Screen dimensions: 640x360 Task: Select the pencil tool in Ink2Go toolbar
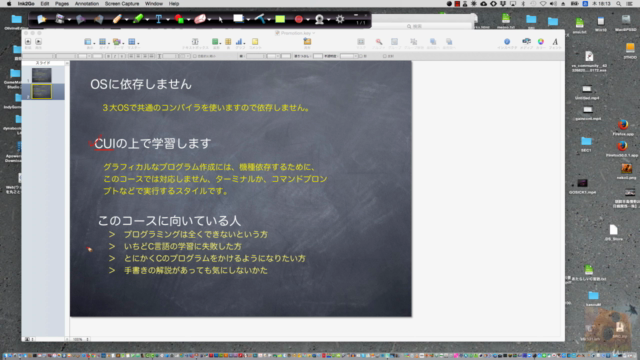point(117,19)
